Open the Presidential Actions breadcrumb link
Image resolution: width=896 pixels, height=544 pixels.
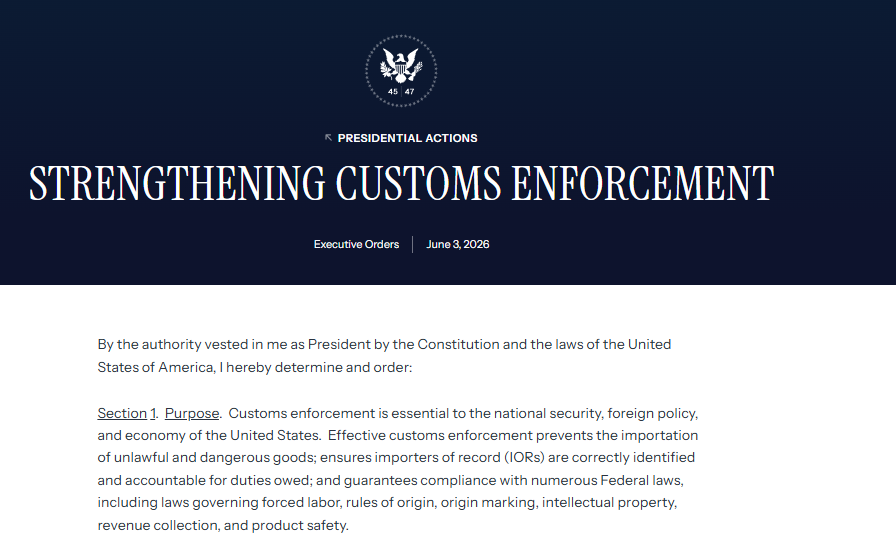click(x=407, y=138)
